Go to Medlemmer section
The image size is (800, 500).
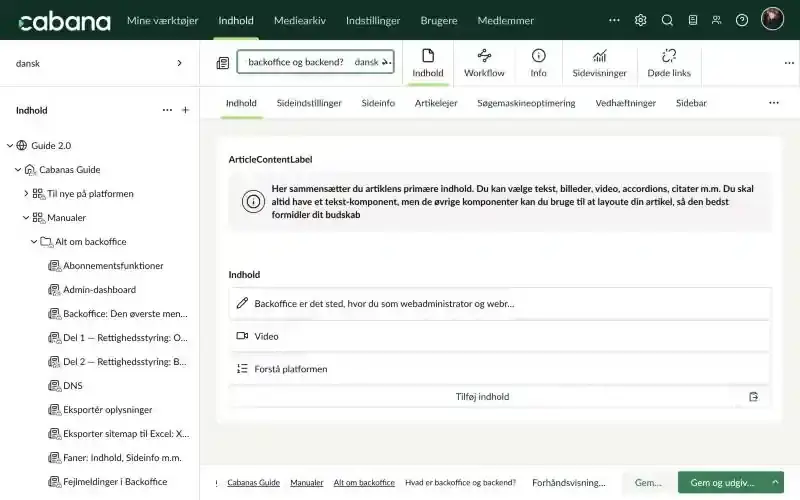pos(506,20)
